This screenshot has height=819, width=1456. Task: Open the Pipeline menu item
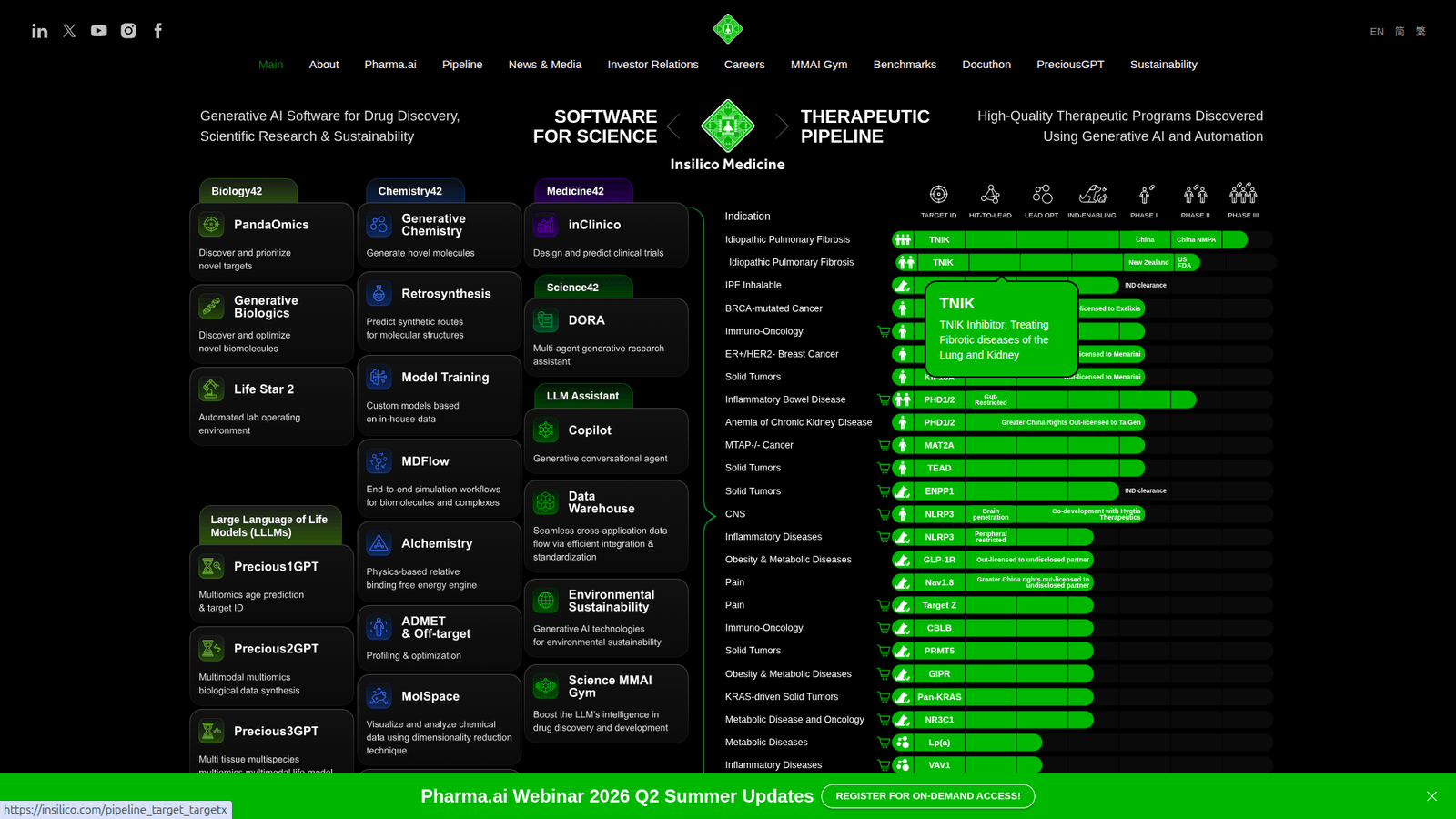click(x=462, y=65)
